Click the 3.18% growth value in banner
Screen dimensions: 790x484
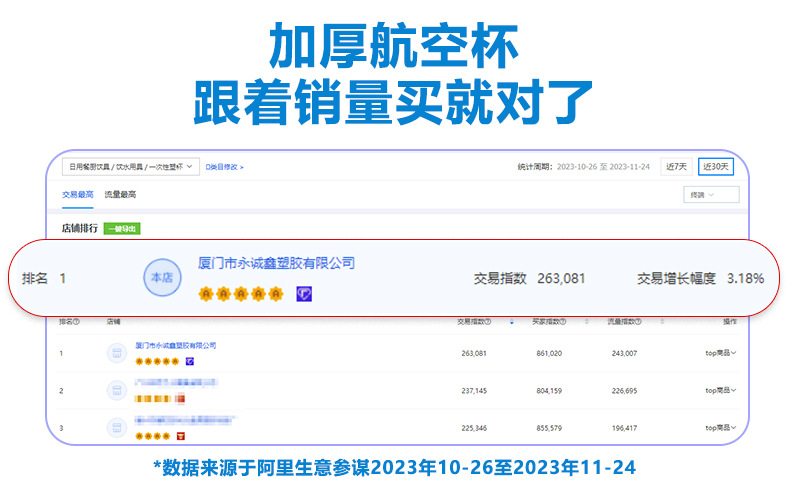click(x=745, y=279)
